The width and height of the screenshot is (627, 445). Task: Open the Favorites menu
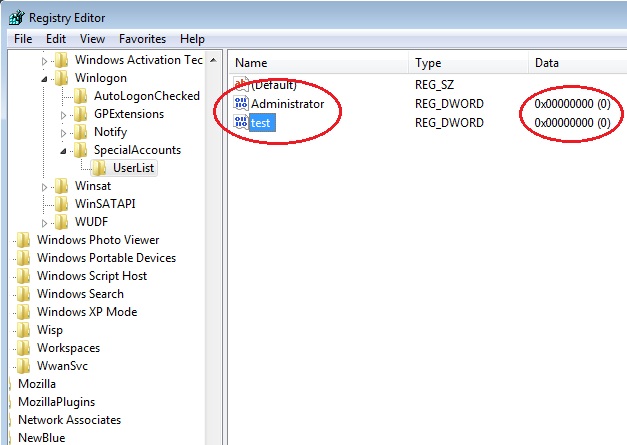142,39
